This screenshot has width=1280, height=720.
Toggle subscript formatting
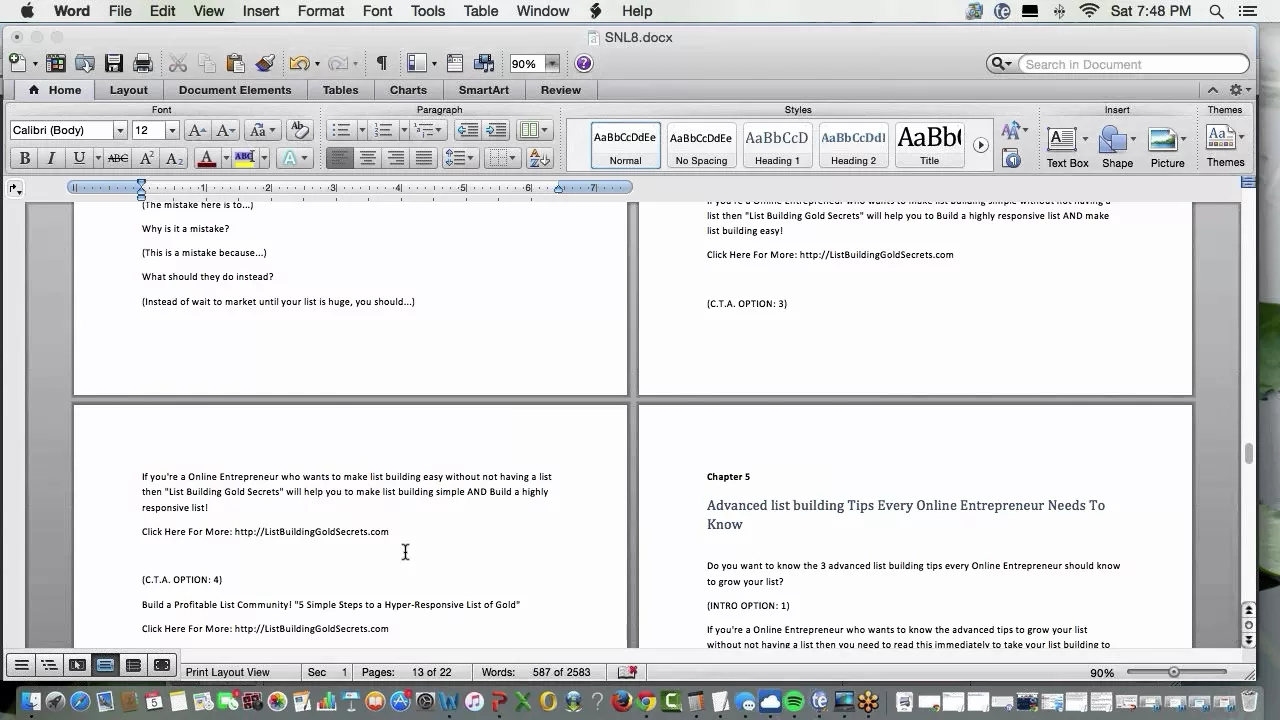coord(173,158)
